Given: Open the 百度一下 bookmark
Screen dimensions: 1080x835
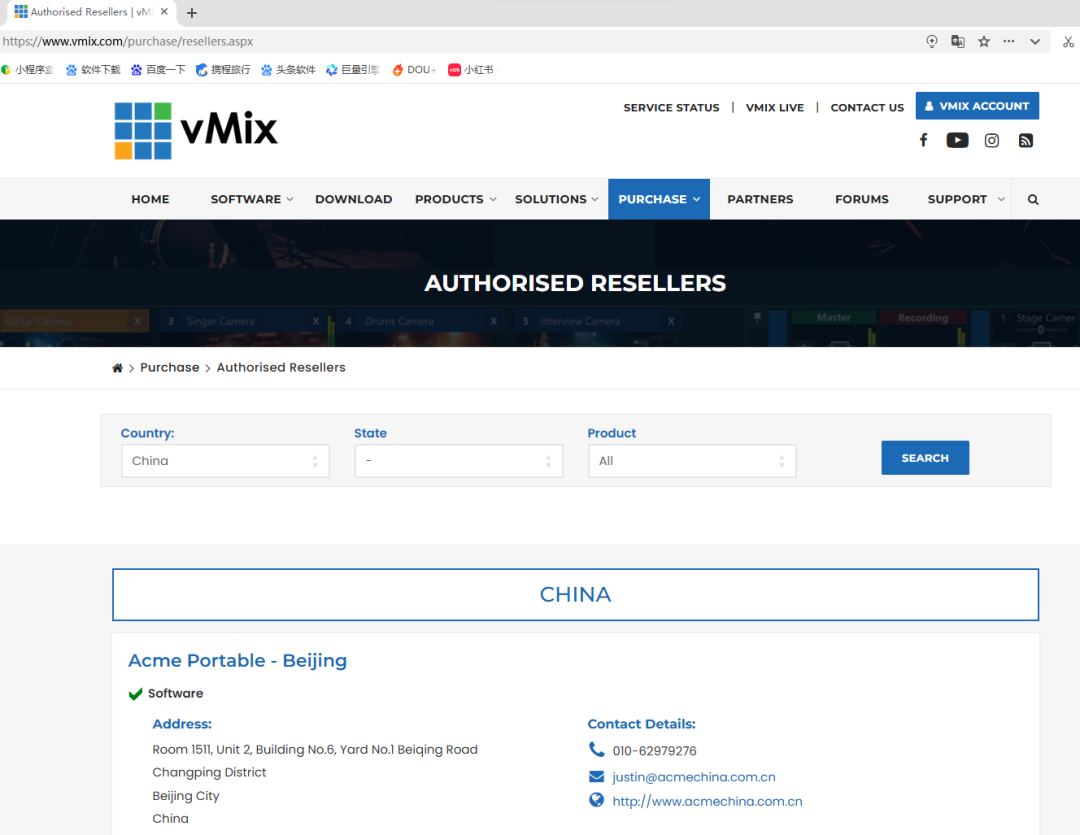Looking at the screenshot, I should click(158, 70).
